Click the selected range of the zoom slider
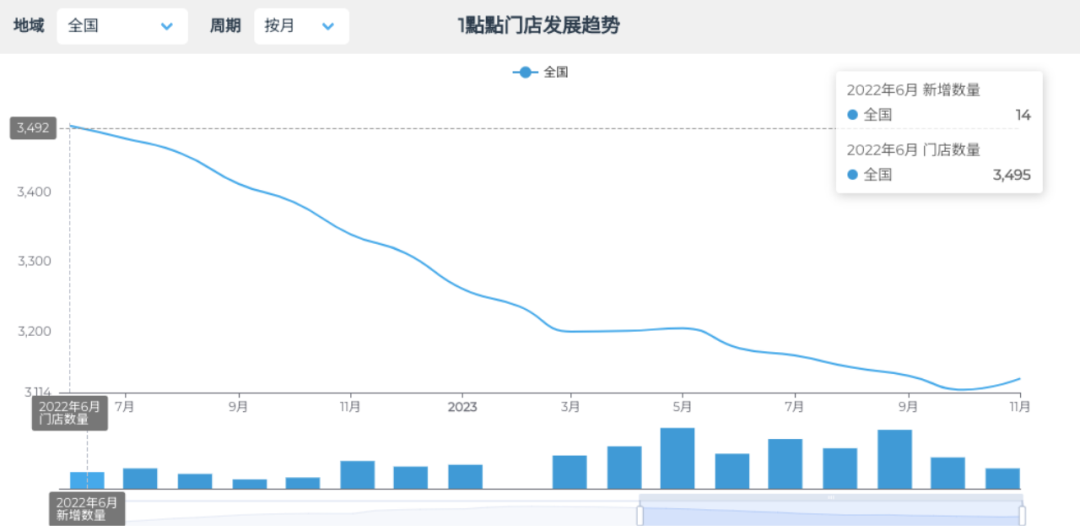This screenshot has width=1080, height=531. point(831,515)
